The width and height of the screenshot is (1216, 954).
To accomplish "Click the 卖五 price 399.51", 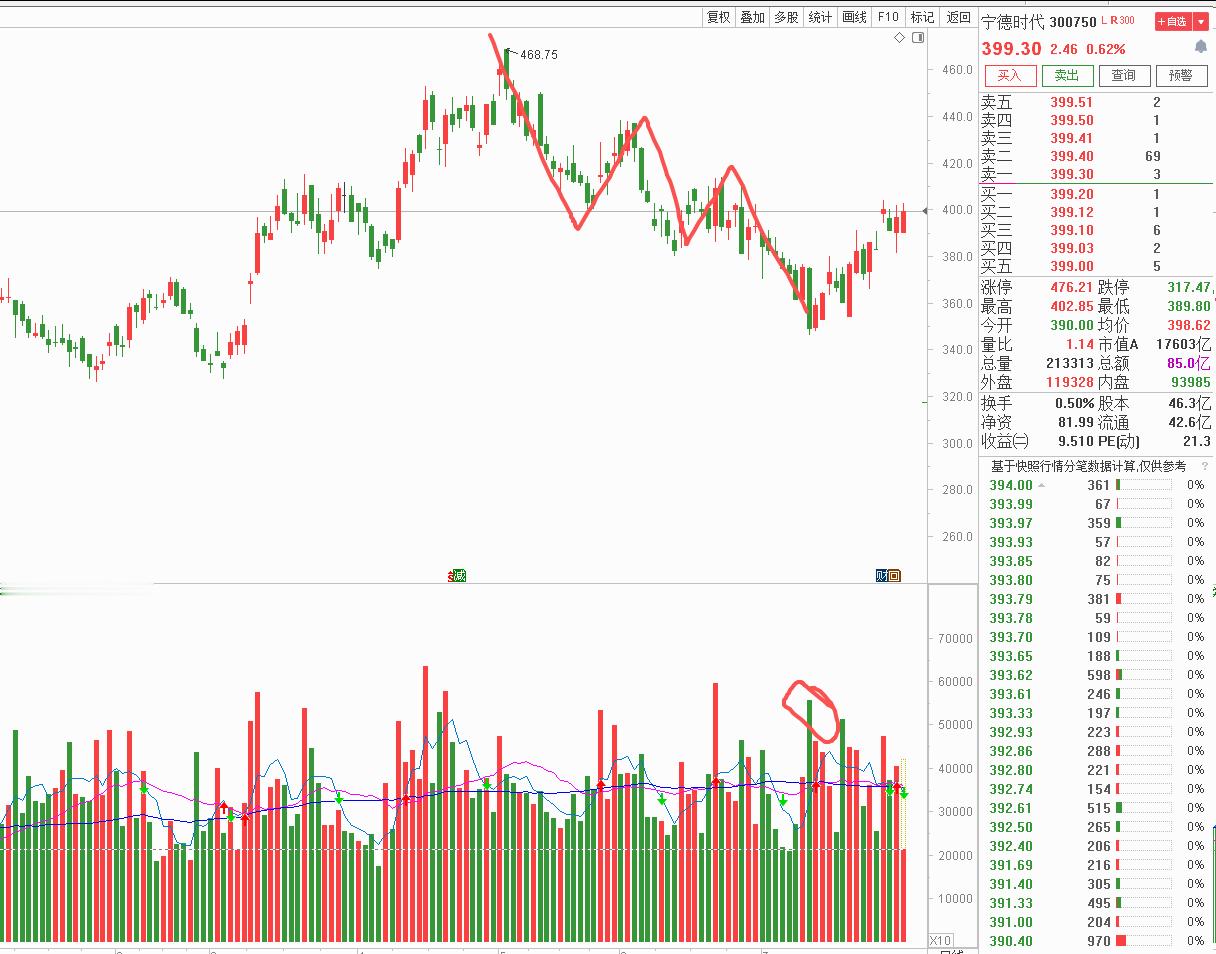I will tap(1071, 102).
